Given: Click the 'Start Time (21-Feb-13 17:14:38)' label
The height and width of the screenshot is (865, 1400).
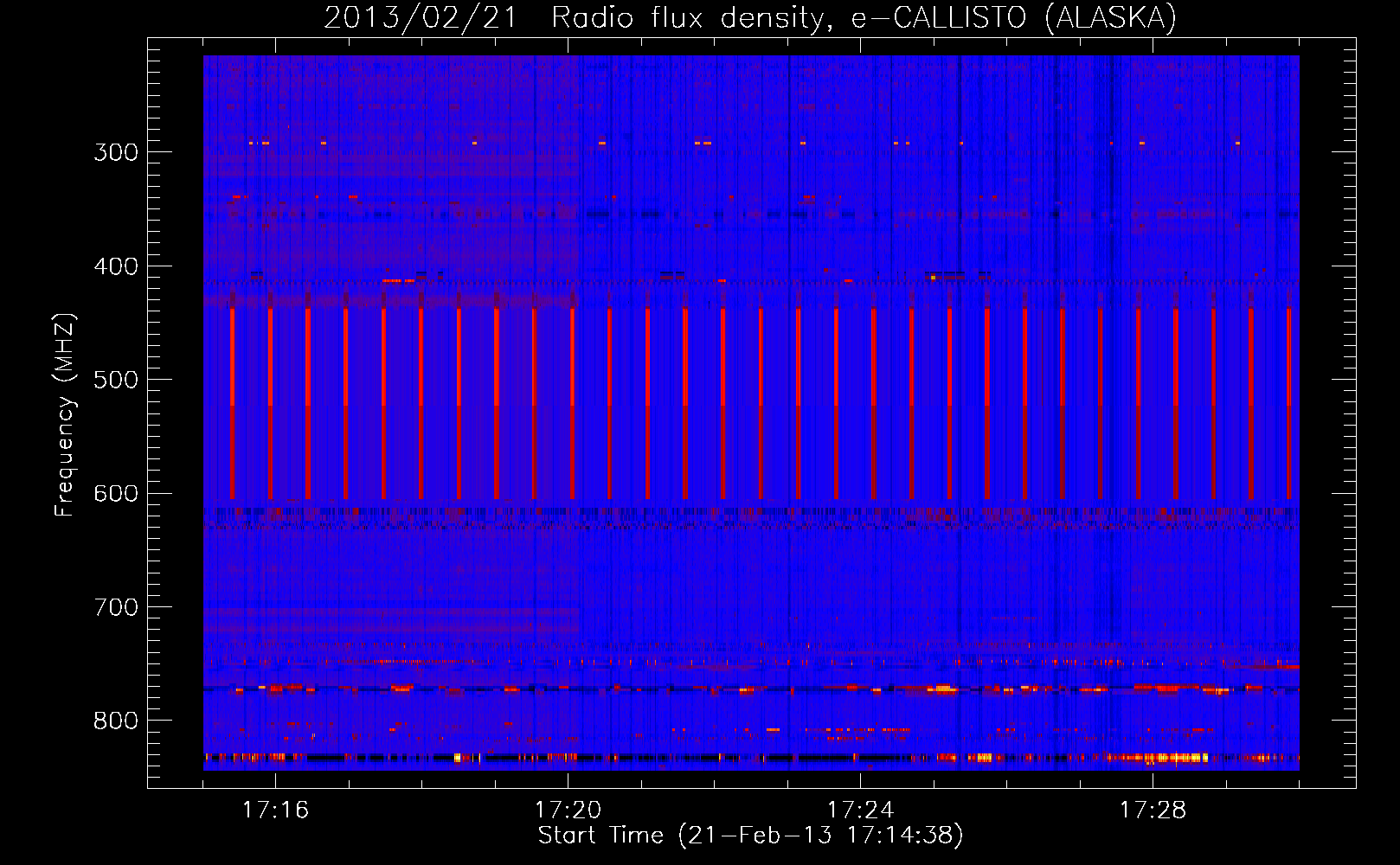Looking at the screenshot, I should (750, 836).
